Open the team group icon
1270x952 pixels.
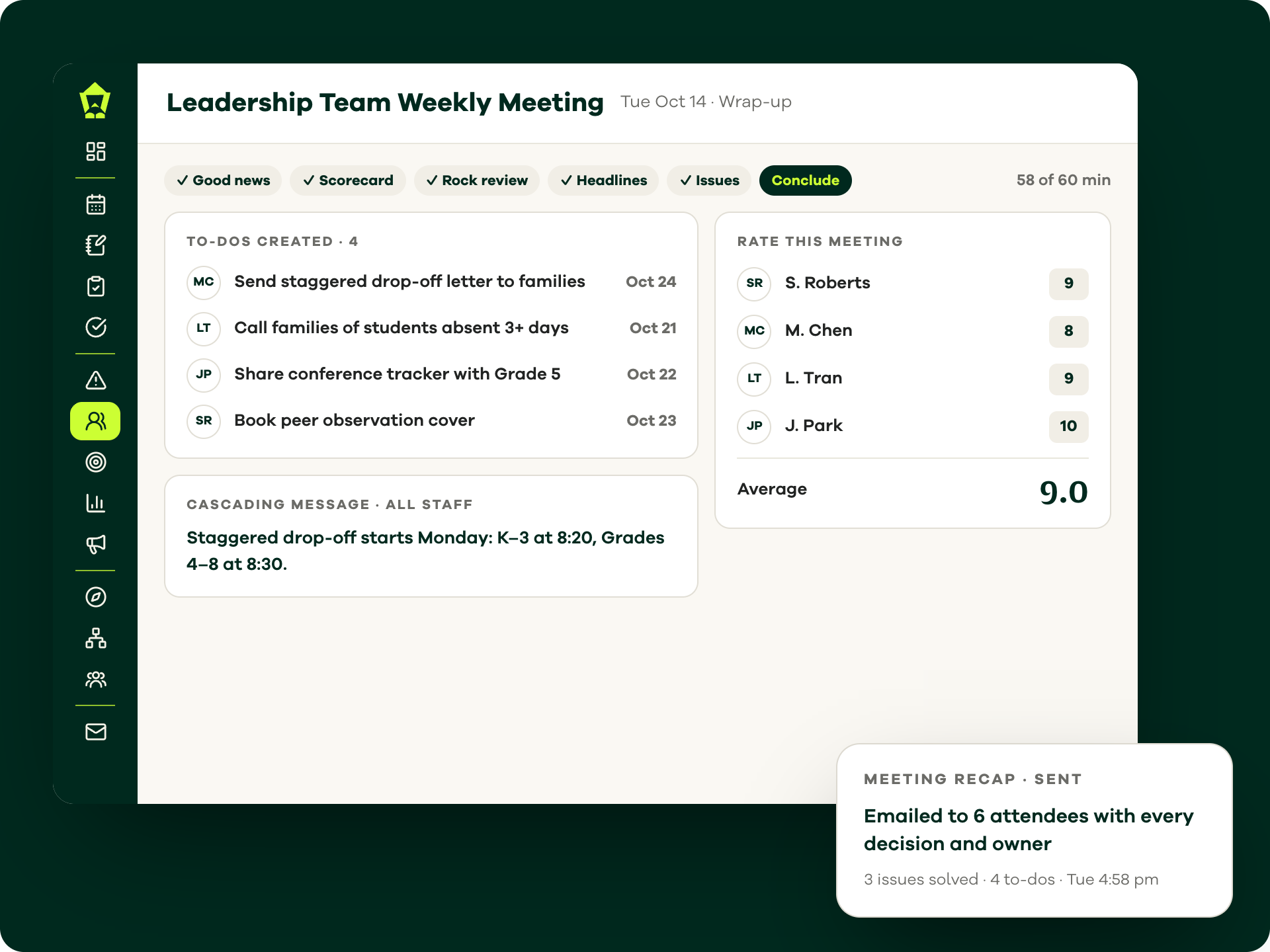pyautogui.click(x=96, y=679)
